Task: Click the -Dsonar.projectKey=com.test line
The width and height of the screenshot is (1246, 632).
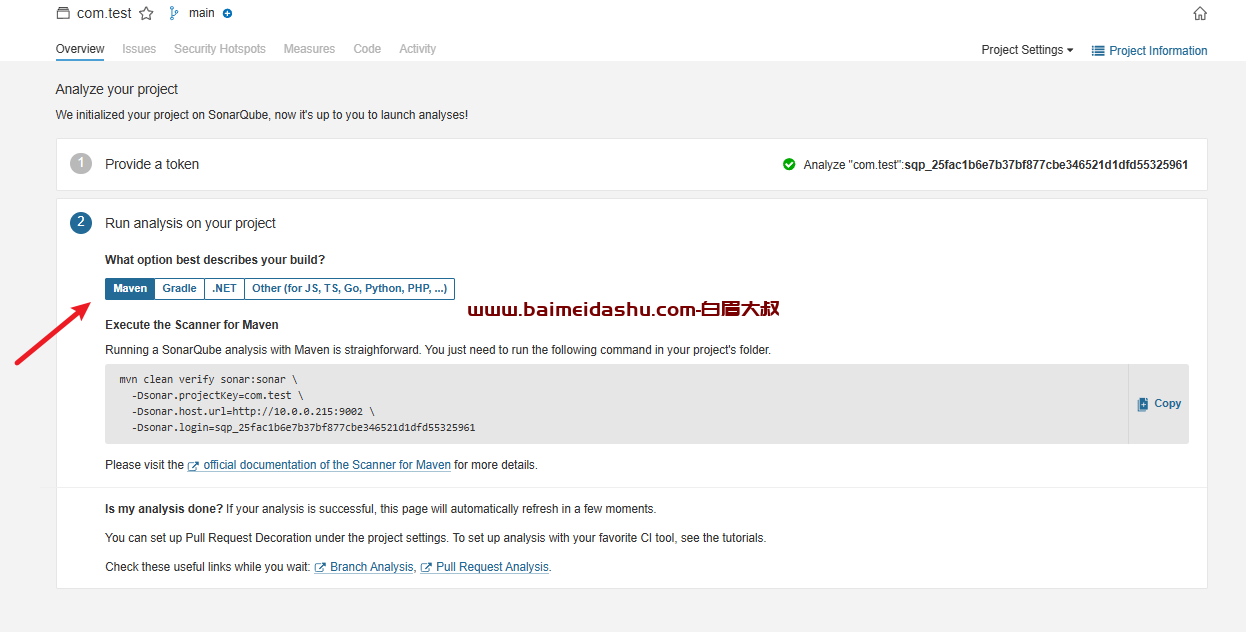Action: 217,396
